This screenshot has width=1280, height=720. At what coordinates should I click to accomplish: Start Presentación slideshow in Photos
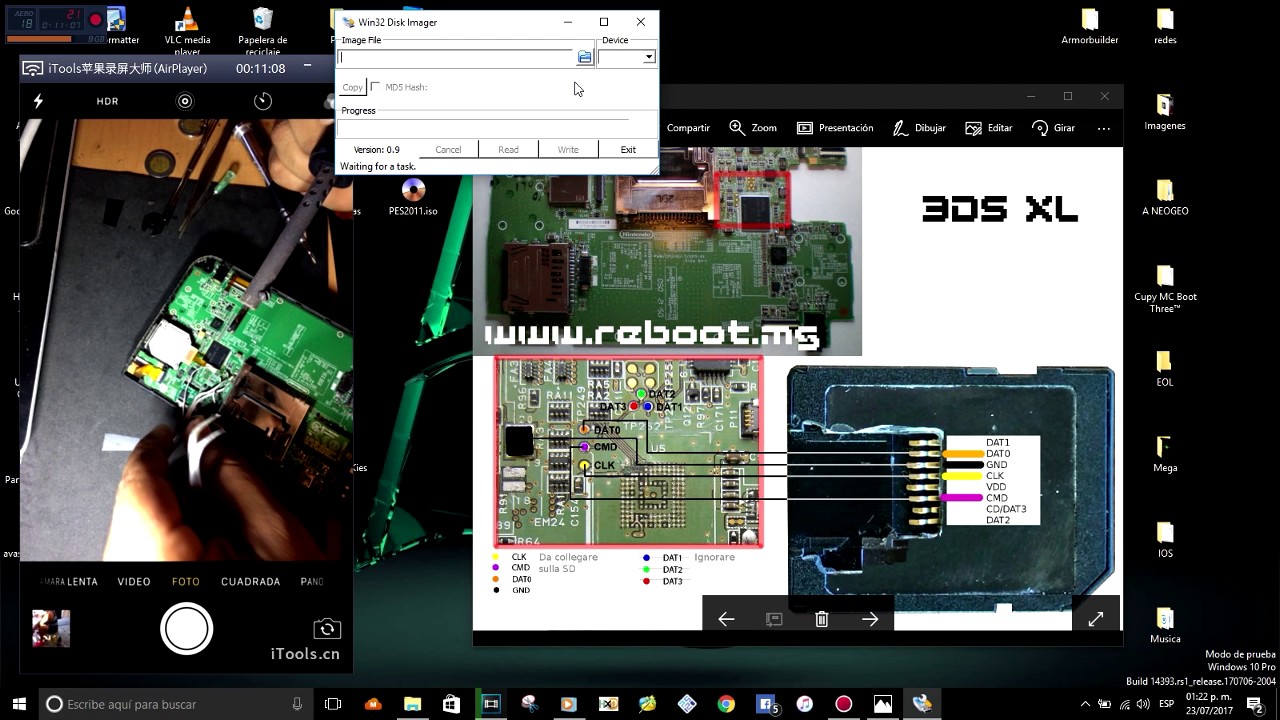tap(835, 128)
